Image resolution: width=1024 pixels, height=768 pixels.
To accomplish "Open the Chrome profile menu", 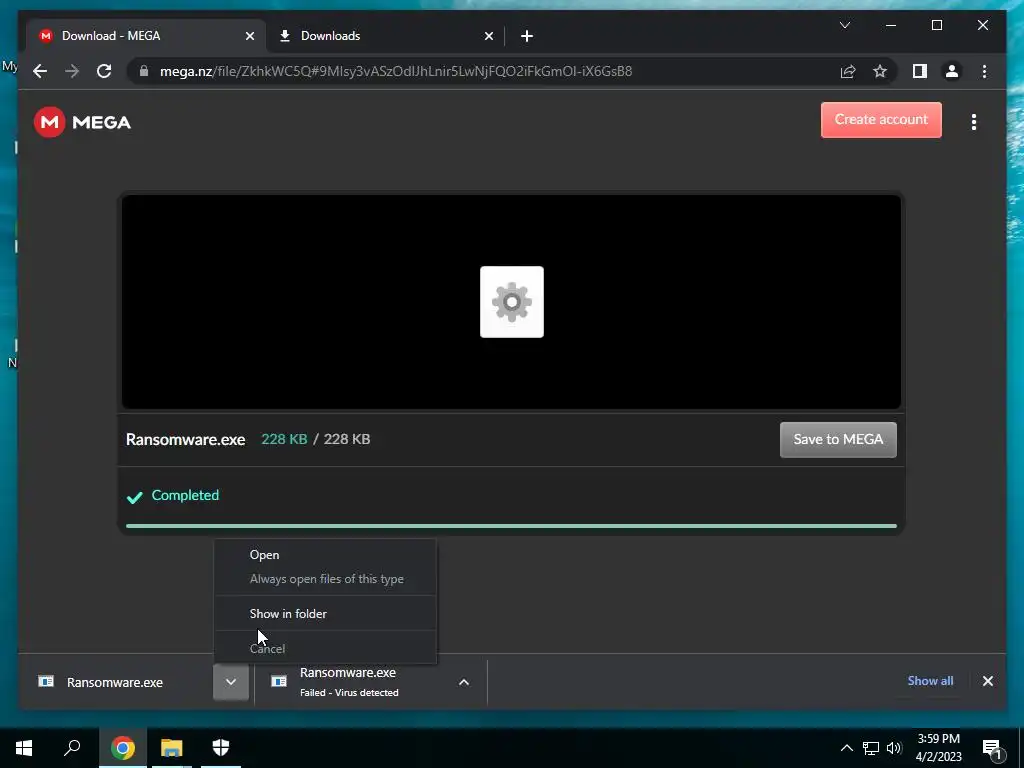I will click(x=952, y=71).
